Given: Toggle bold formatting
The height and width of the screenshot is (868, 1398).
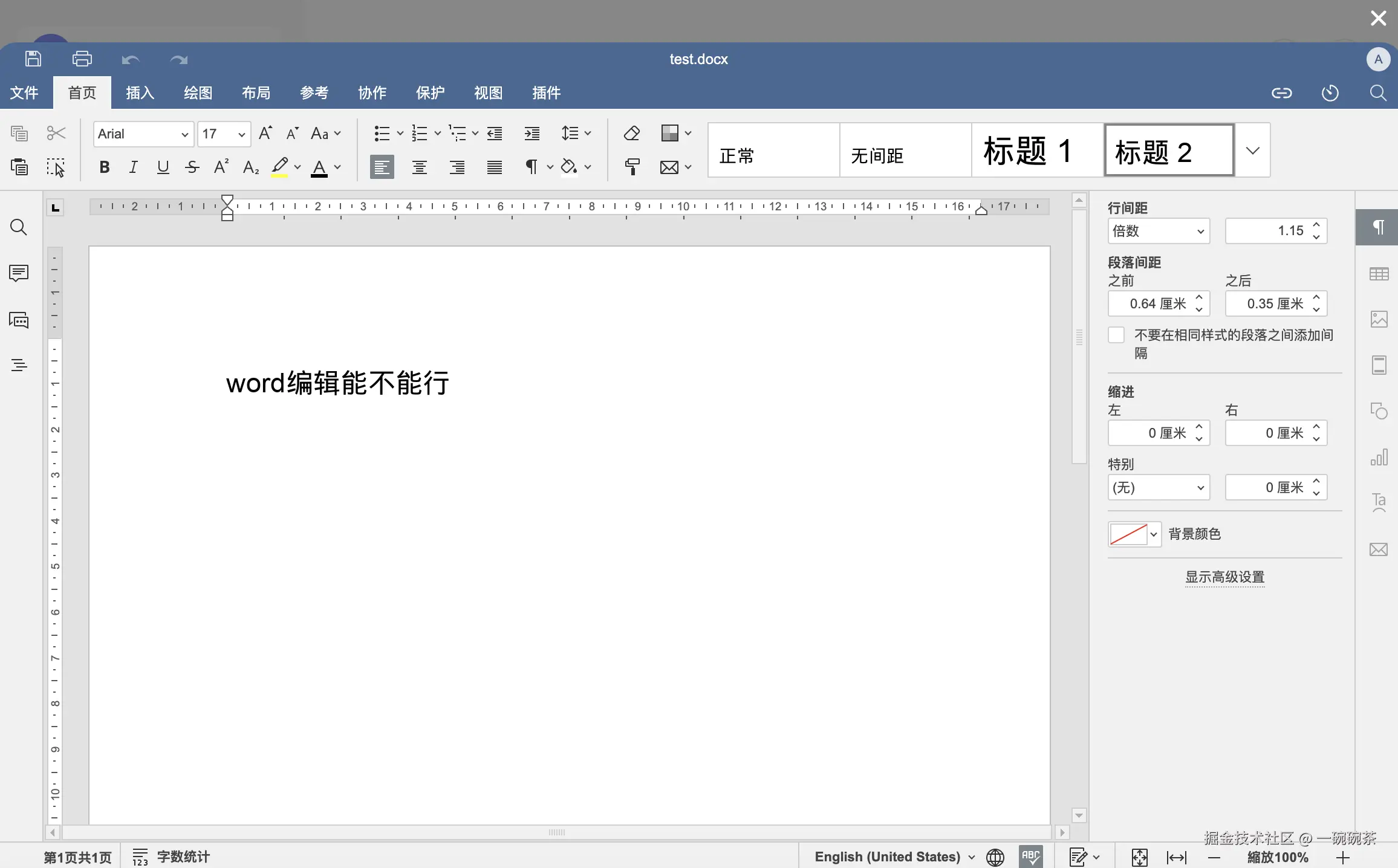Looking at the screenshot, I should [104, 167].
